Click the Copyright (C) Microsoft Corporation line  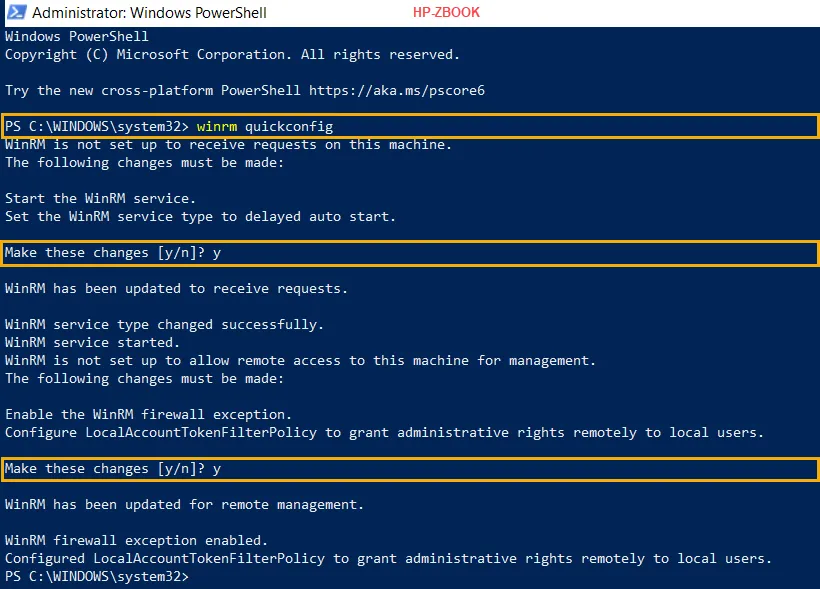(232, 54)
